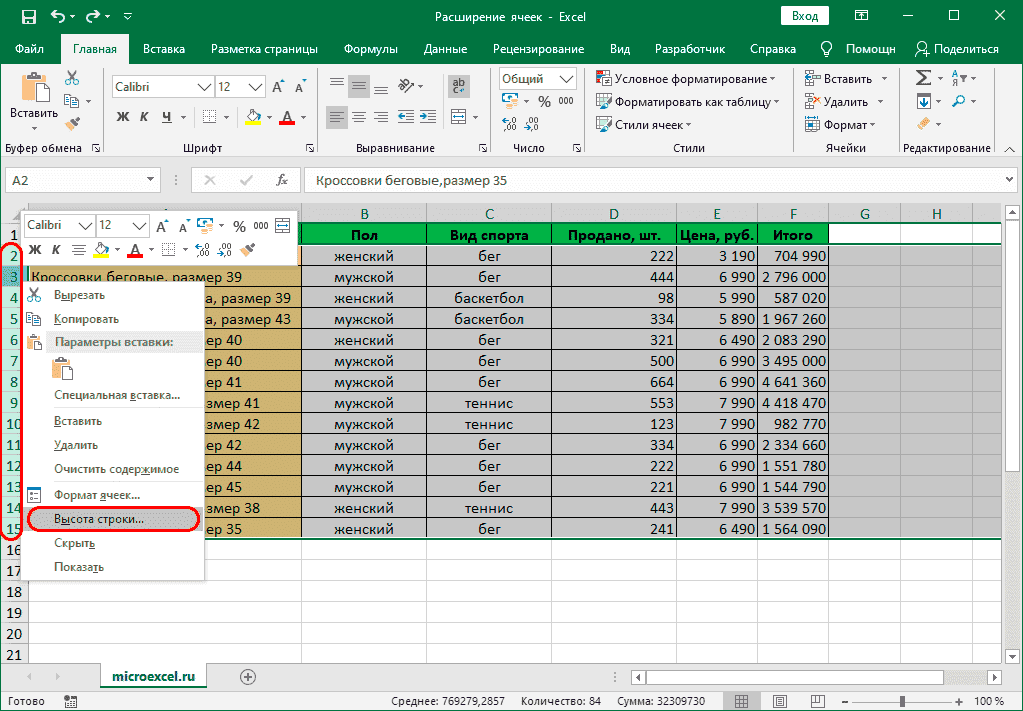Click the percent style icon in ribbon
Viewport: 1023px width, 711px height.
coord(544,101)
